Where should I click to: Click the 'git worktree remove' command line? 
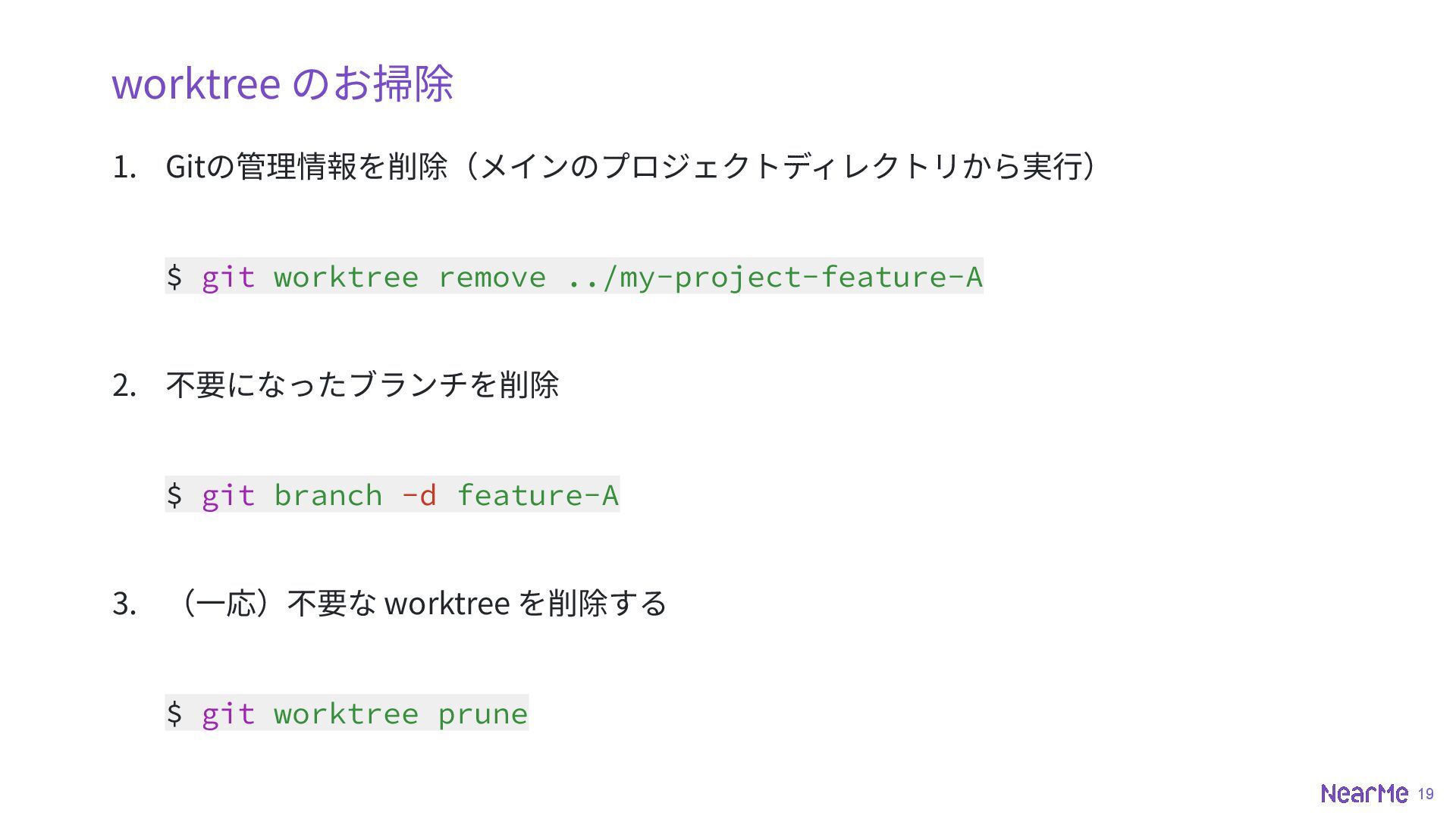click(x=574, y=276)
